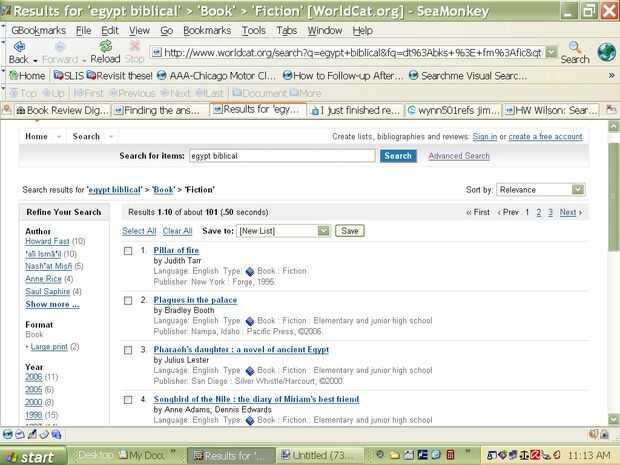Open the Searchme Visual Search bookmark
The width and height of the screenshot is (620, 465).
coord(468,76)
